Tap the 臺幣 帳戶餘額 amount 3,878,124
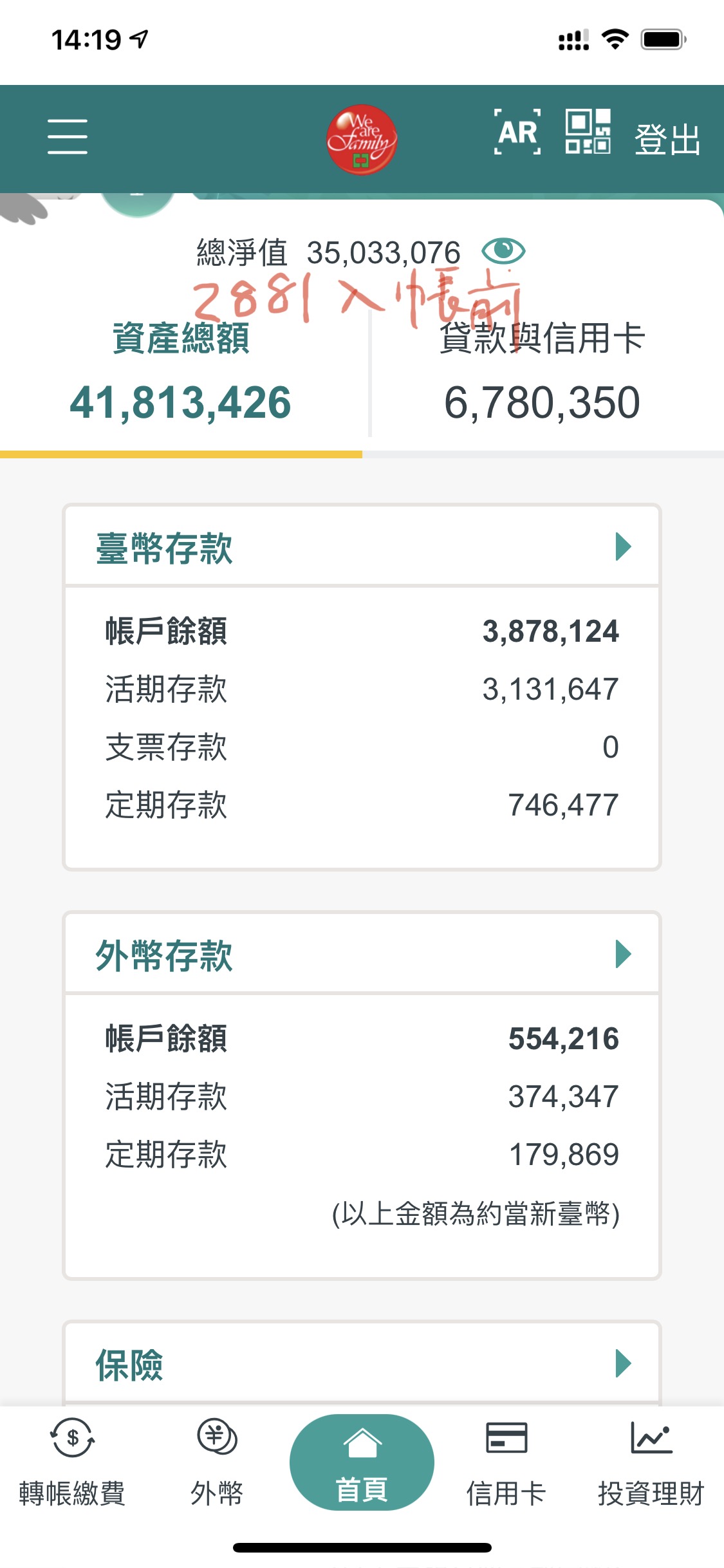 pyautogui.click(x=550, y=631)
